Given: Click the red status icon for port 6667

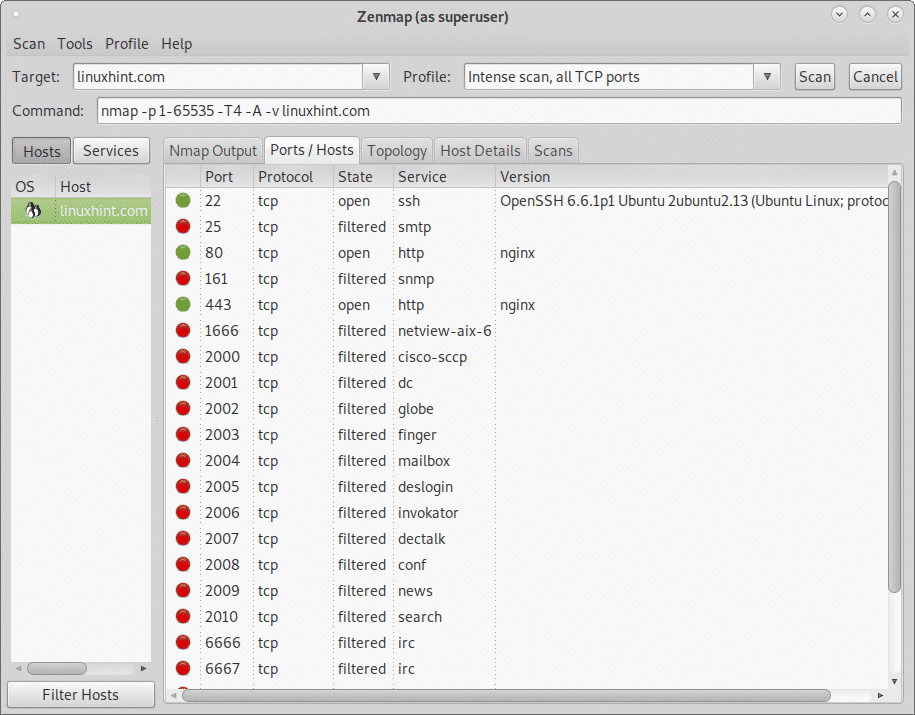Looking at the screenshot, I should [x=183, y=668].
